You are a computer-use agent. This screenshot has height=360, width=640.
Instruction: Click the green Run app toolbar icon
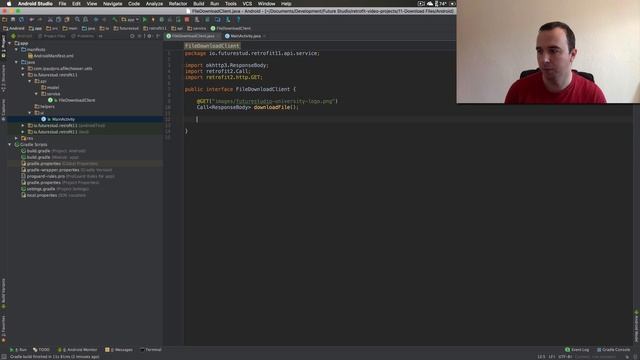144,20
